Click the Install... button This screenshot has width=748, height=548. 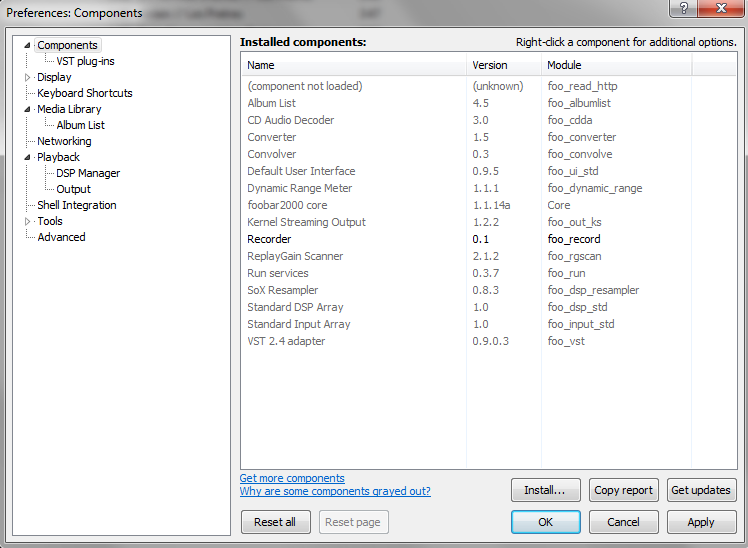click(546, 490)
